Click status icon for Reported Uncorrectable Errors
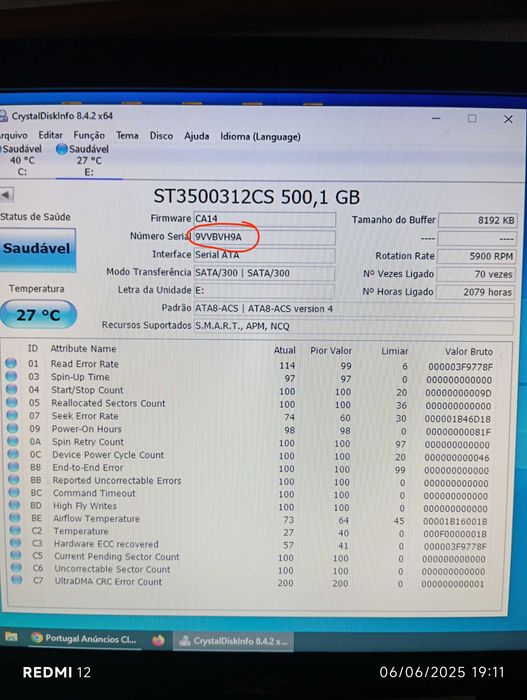 pos(14,479)
